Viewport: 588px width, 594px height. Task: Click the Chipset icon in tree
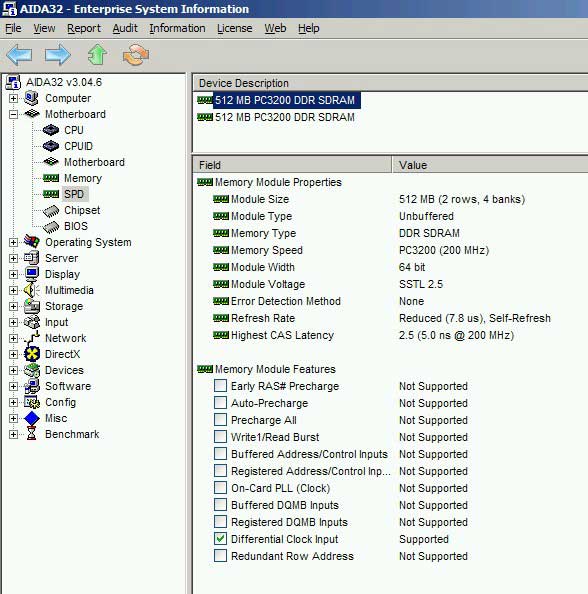click(x=51, y=210)
